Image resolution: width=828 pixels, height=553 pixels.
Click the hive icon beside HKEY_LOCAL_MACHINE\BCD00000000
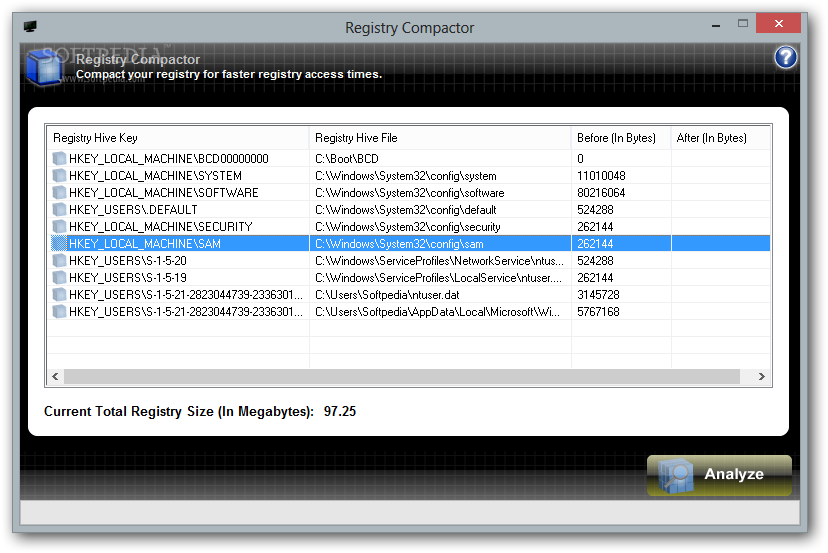coord(59,158)
